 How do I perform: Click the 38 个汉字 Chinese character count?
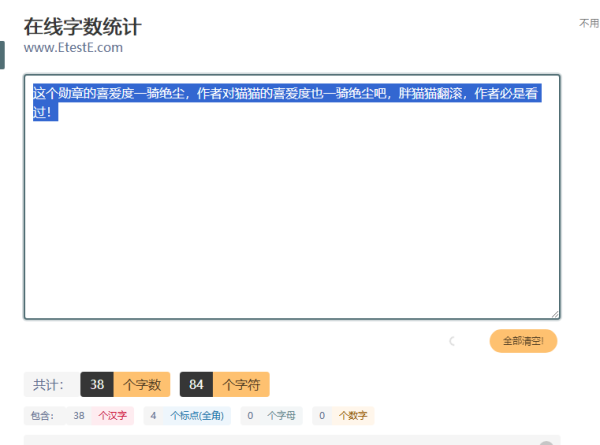[100, 416]
